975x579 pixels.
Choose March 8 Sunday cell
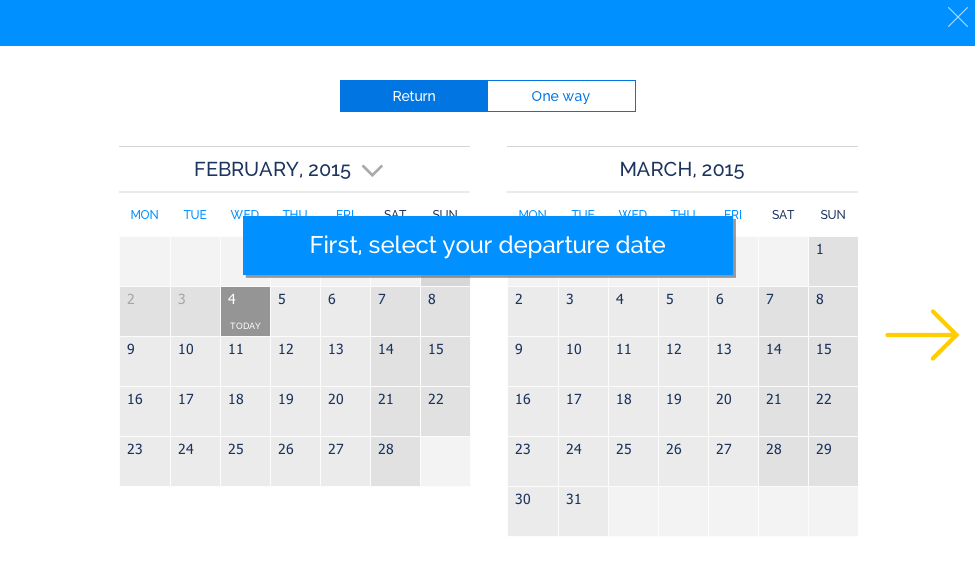pyautogui.click(x=833, y=312)
